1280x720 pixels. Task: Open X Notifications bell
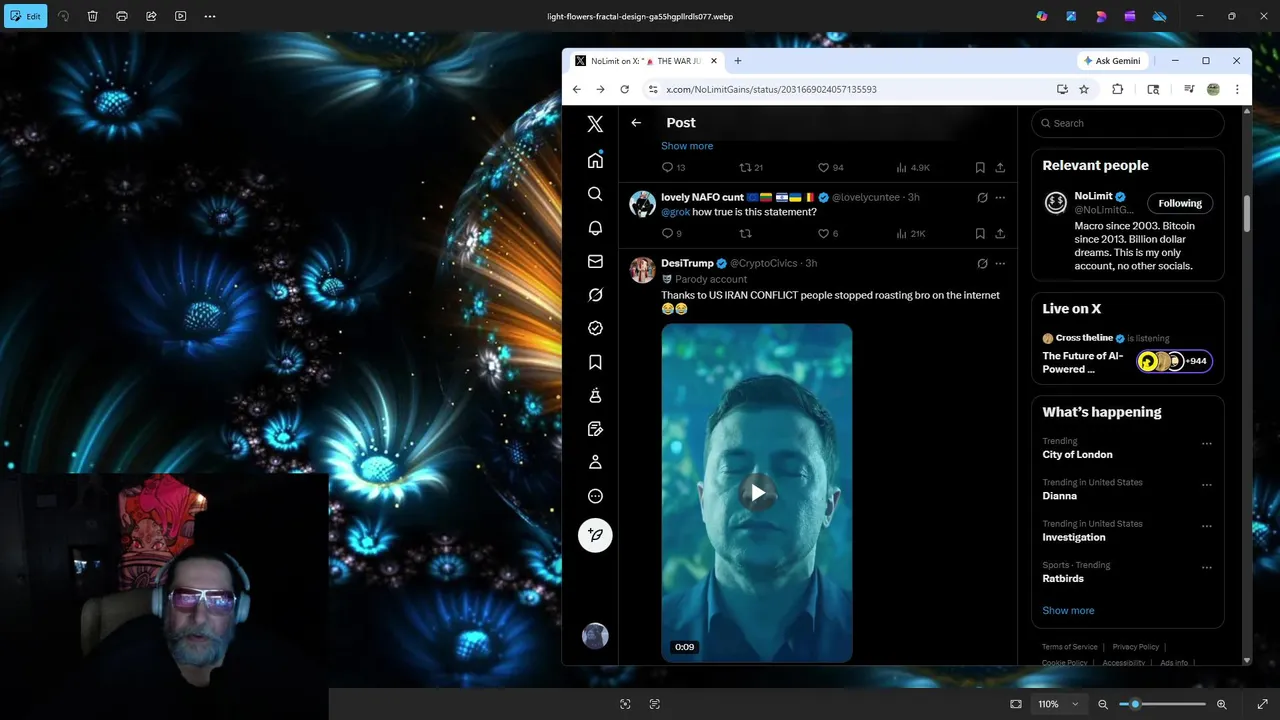(595, 228)
